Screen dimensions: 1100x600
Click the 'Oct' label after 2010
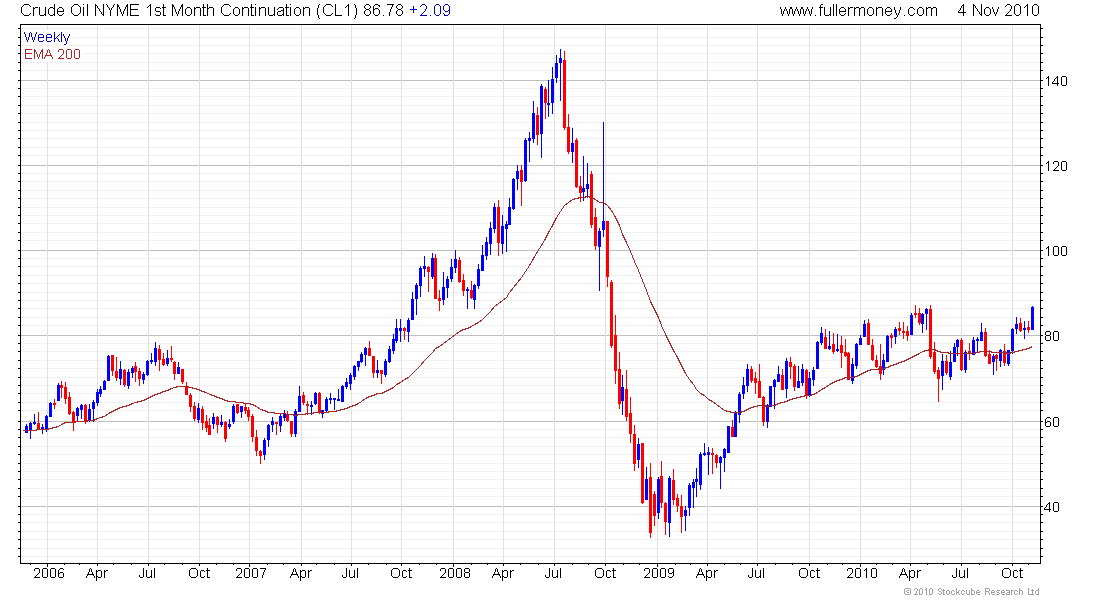[x=1012, y=573]
